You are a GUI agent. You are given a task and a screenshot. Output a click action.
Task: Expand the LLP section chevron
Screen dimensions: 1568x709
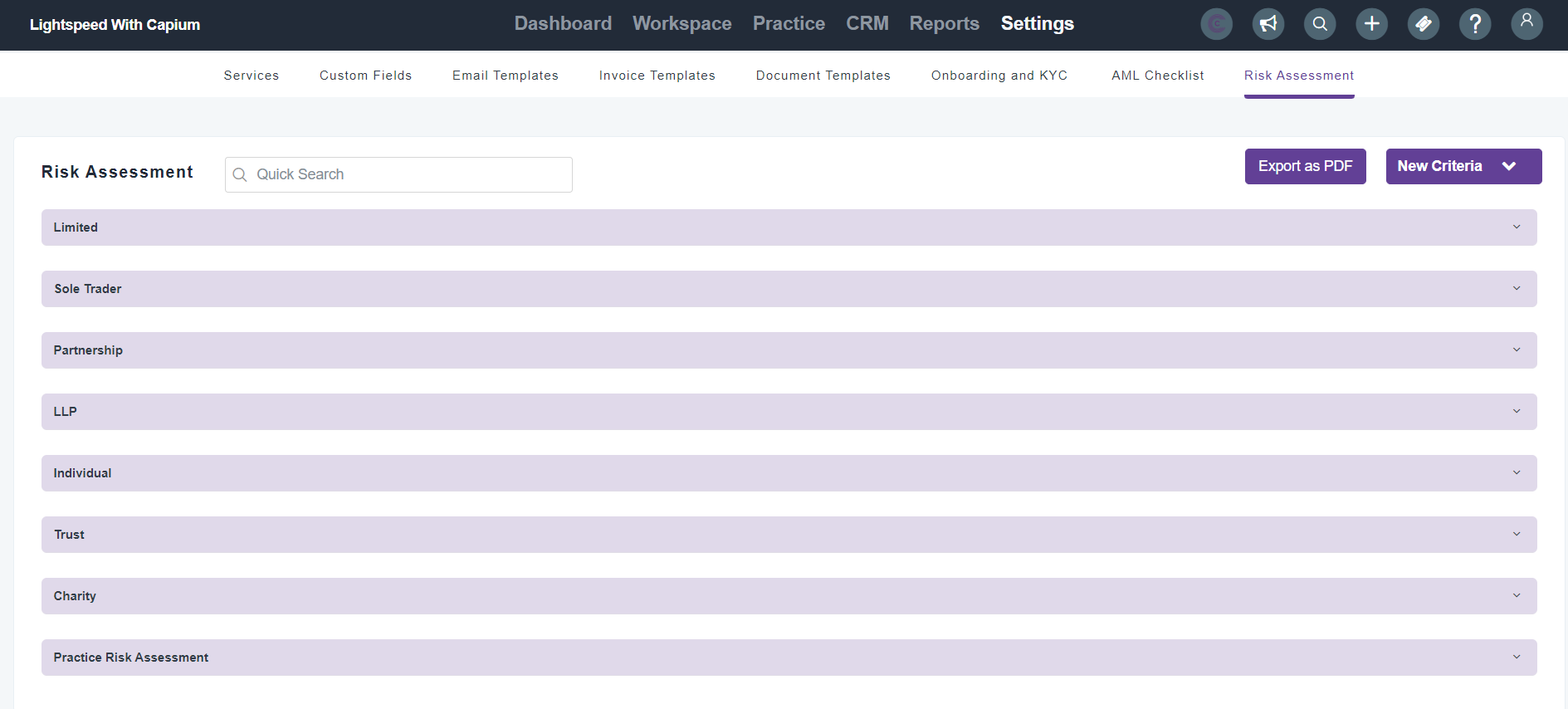pyautogui.click(x=1517, y=412)
